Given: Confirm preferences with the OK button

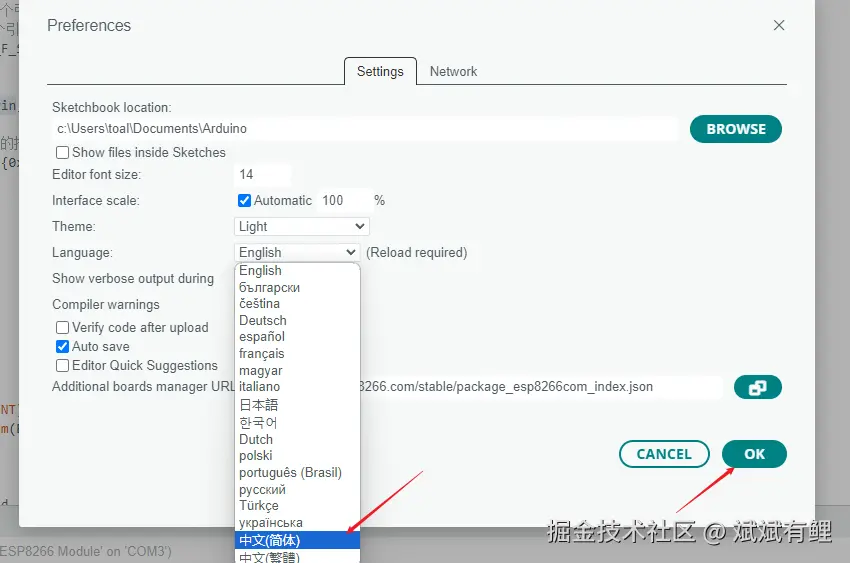Looking at the screenshot, I should coord(754,454).
